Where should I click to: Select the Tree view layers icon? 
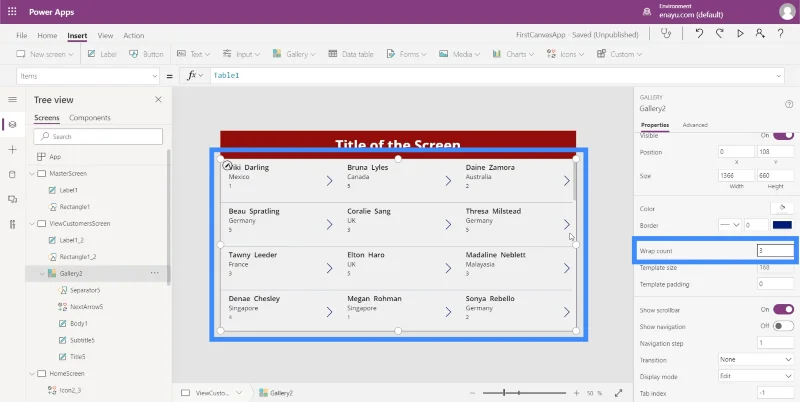tap(13, 124)
